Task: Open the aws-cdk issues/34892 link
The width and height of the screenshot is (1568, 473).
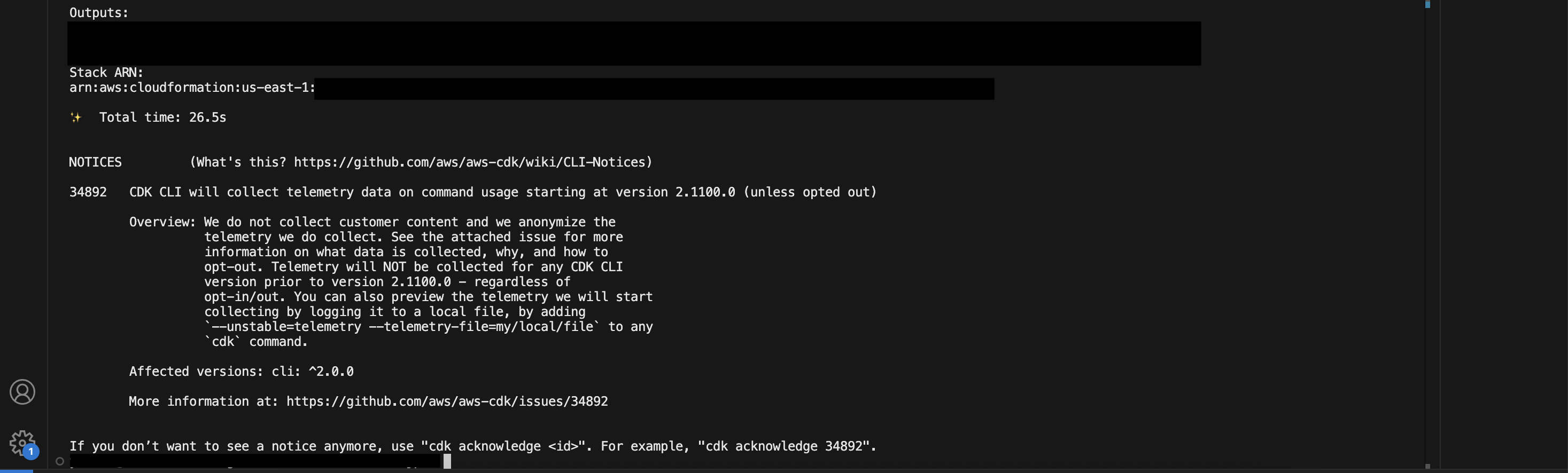Action: pyautogui.click(x=447, y=401)
